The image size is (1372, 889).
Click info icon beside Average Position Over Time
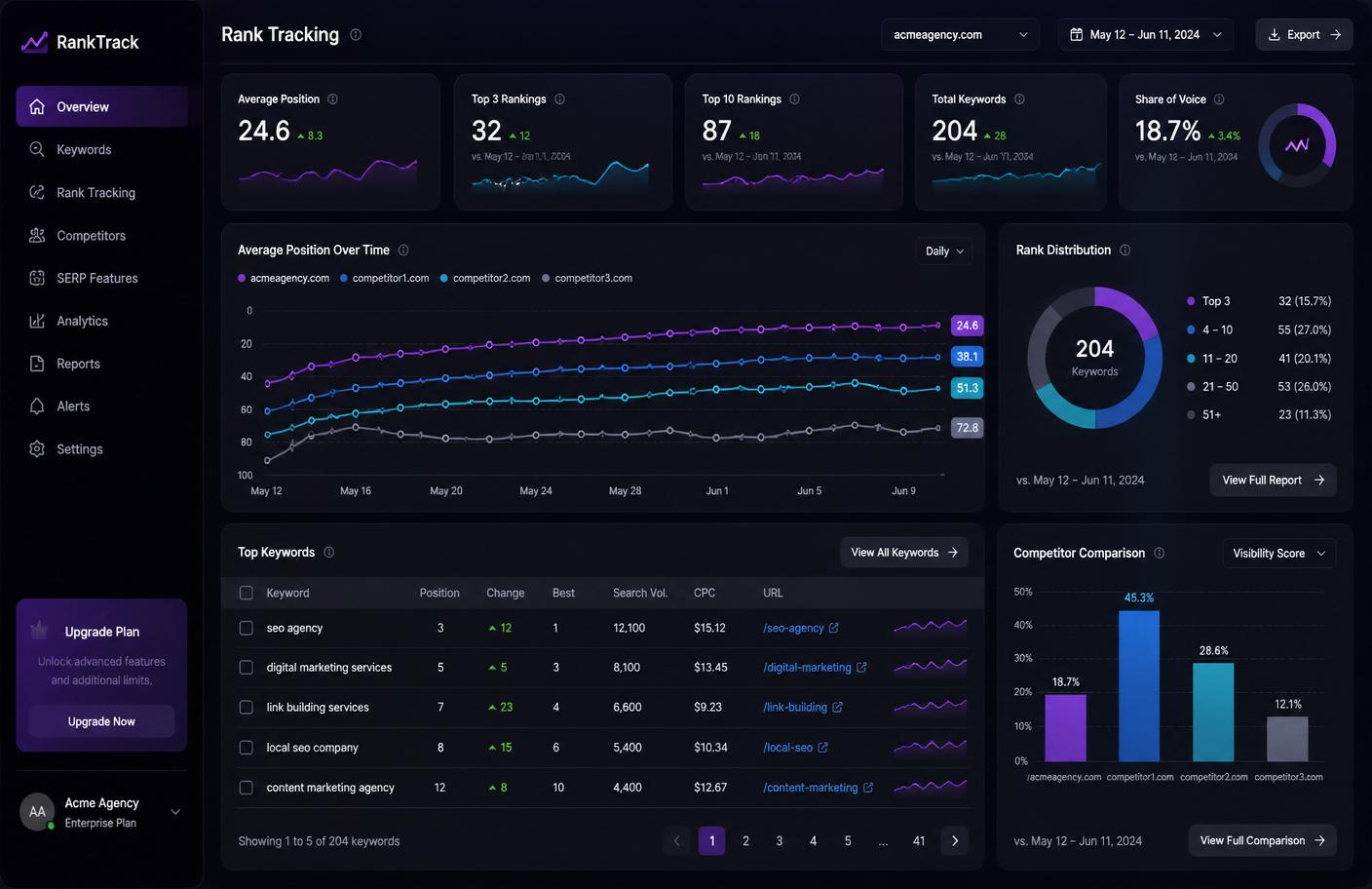click(x=403, y=251)
